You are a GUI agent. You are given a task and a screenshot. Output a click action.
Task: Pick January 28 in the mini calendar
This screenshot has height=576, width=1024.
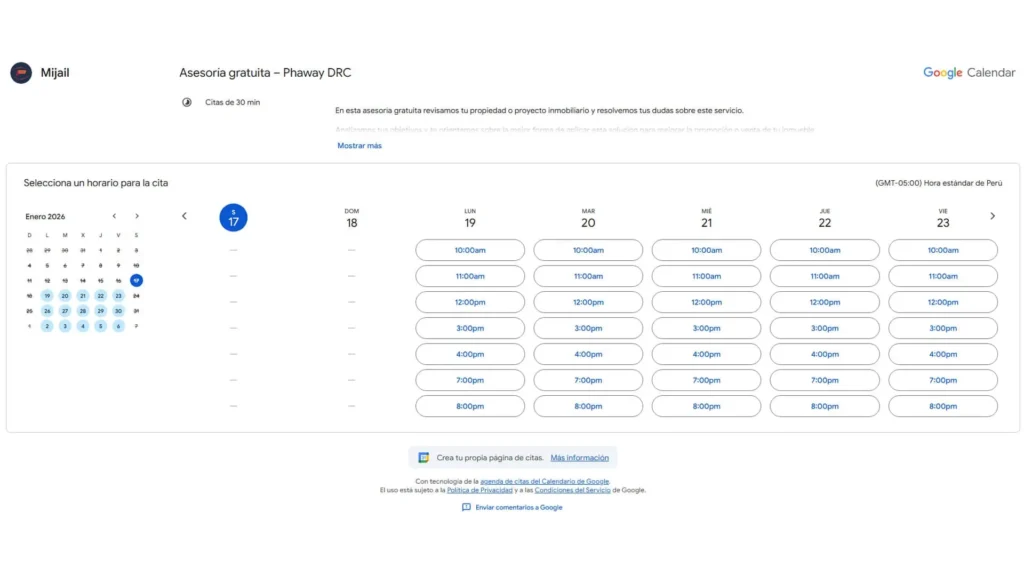tap(83, 311)
